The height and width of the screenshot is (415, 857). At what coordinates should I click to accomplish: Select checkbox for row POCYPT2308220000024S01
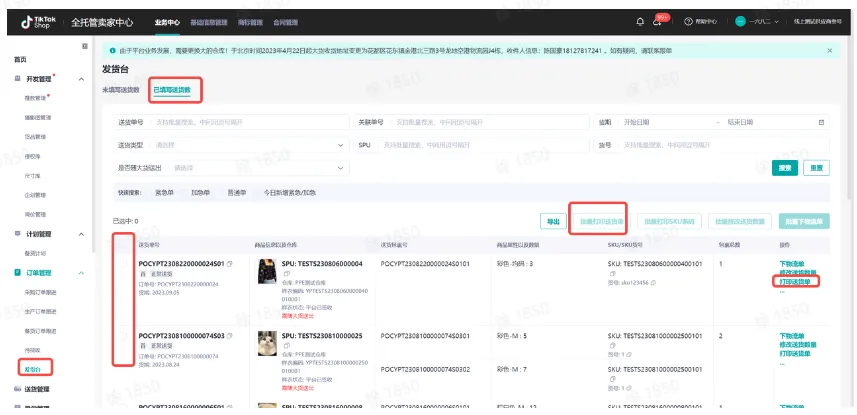coord(123,264)
